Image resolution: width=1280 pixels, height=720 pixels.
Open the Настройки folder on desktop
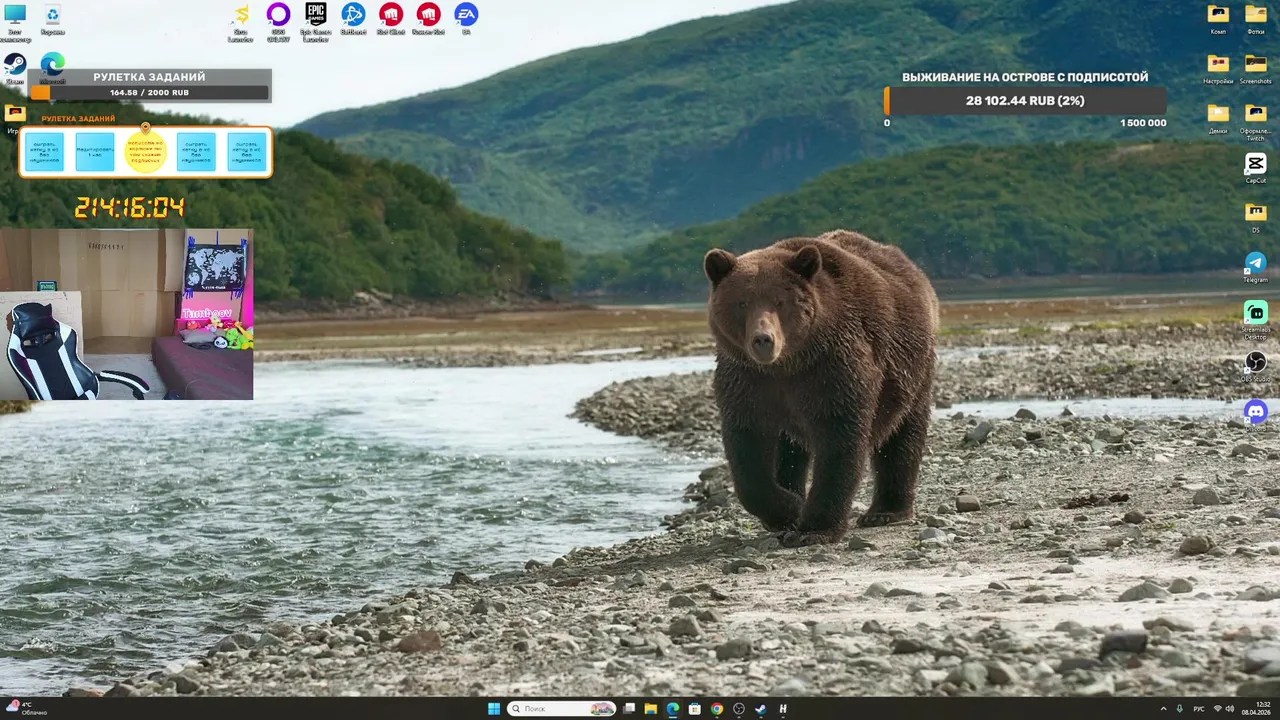[1218, 68]
